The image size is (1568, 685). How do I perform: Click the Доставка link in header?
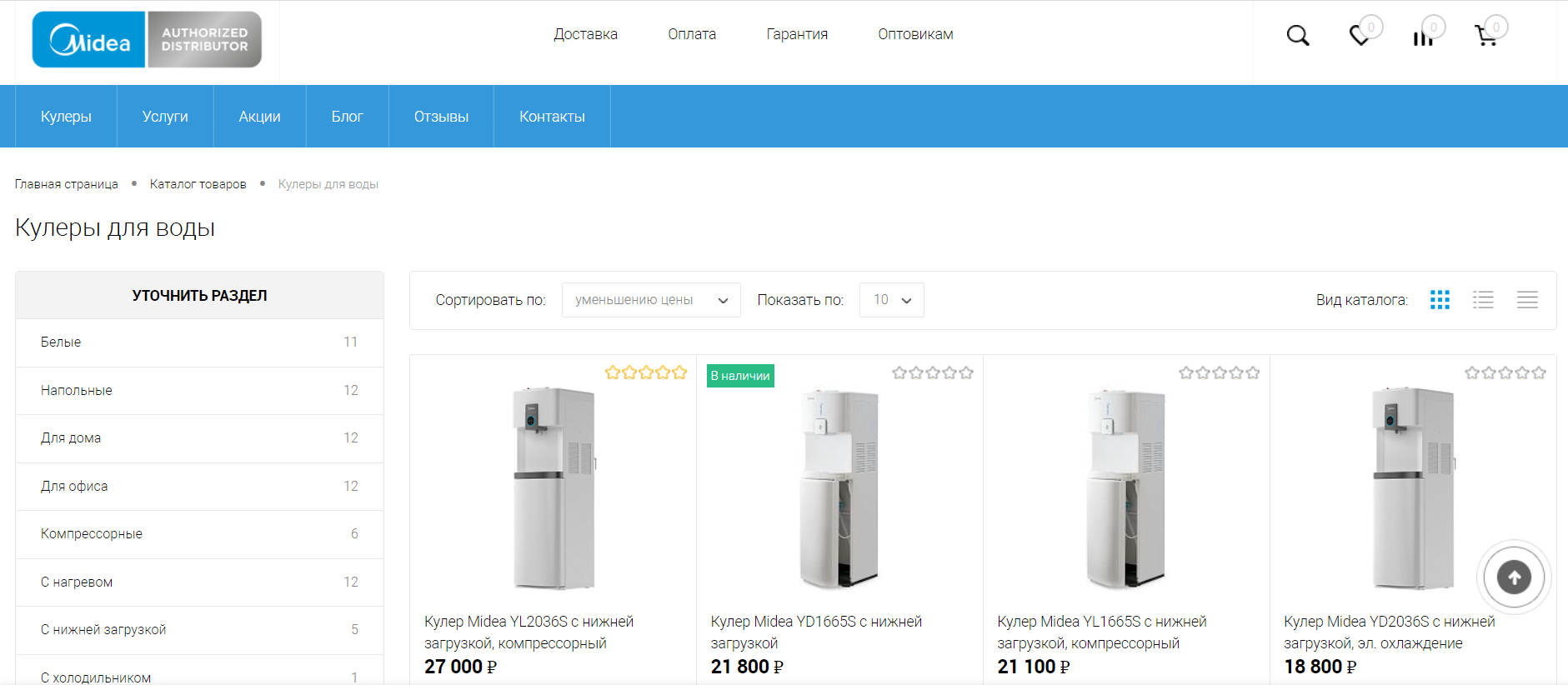click(x=585, y=34)
